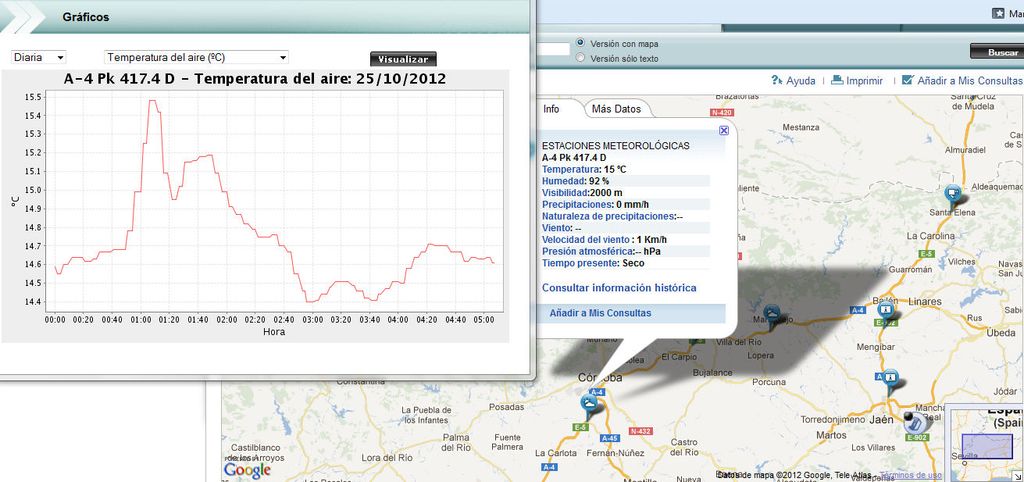
Task: Select the info panel marker below Mengíbar
Action: pos(889,381)
